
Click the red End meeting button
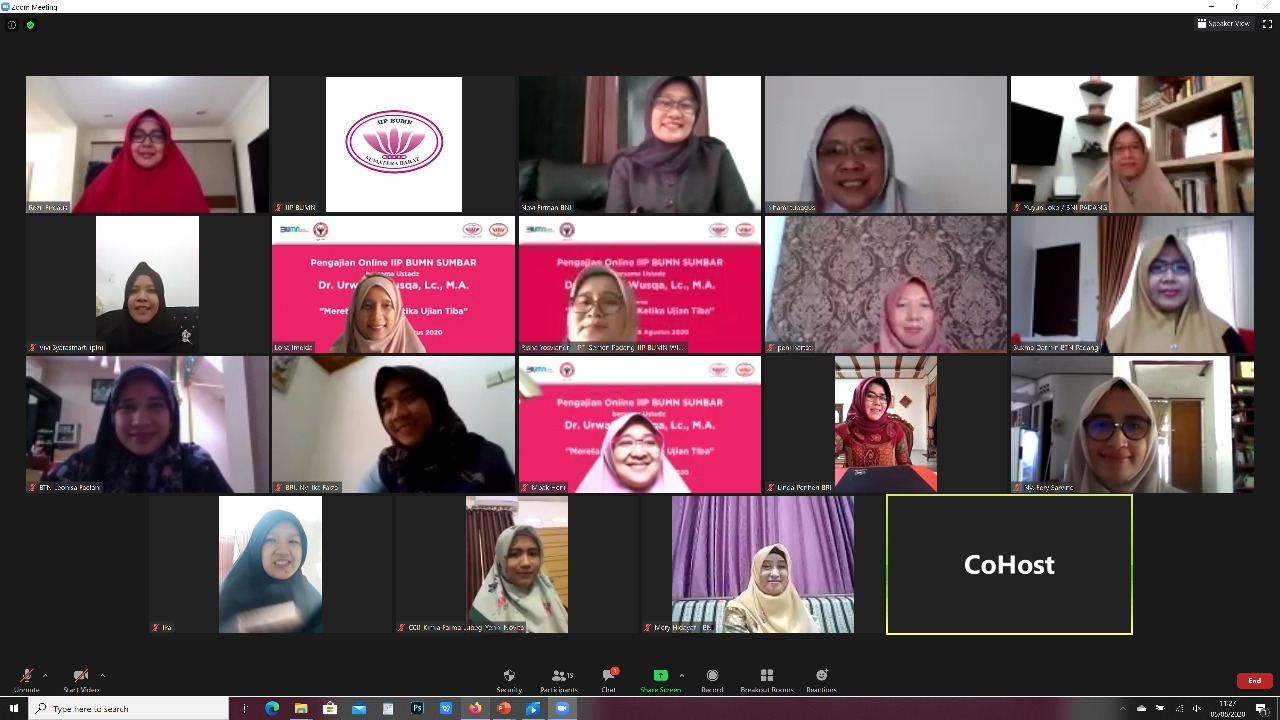click(x=1254, y=681)
